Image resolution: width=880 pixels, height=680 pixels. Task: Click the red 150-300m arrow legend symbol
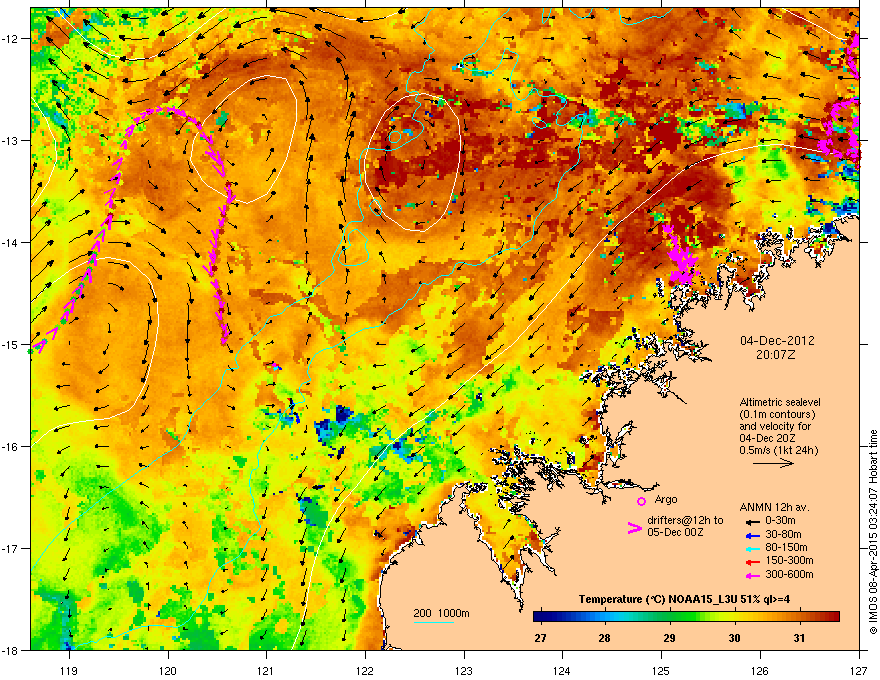pos(752,562)
